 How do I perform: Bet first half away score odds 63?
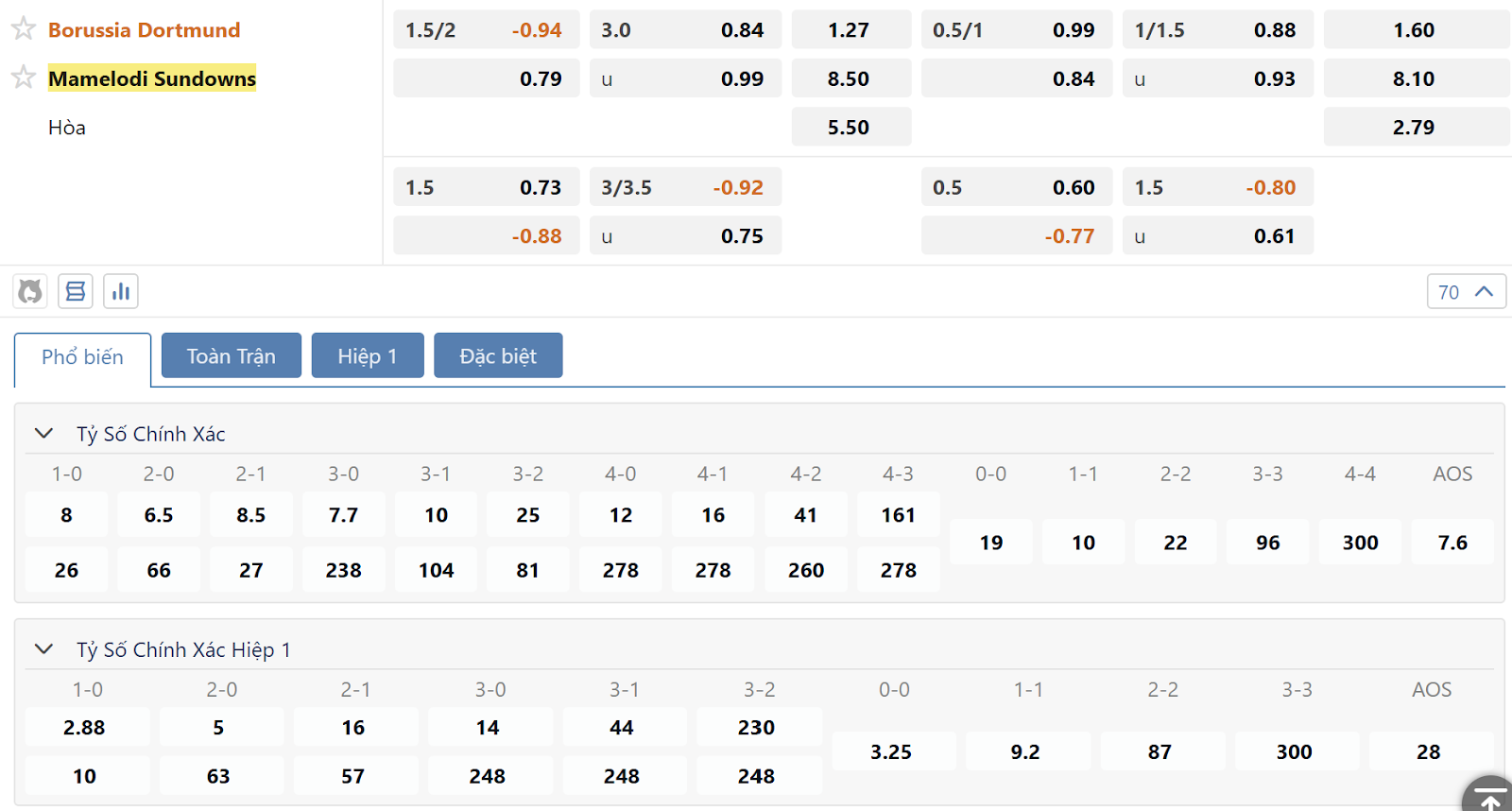(221, 776)
